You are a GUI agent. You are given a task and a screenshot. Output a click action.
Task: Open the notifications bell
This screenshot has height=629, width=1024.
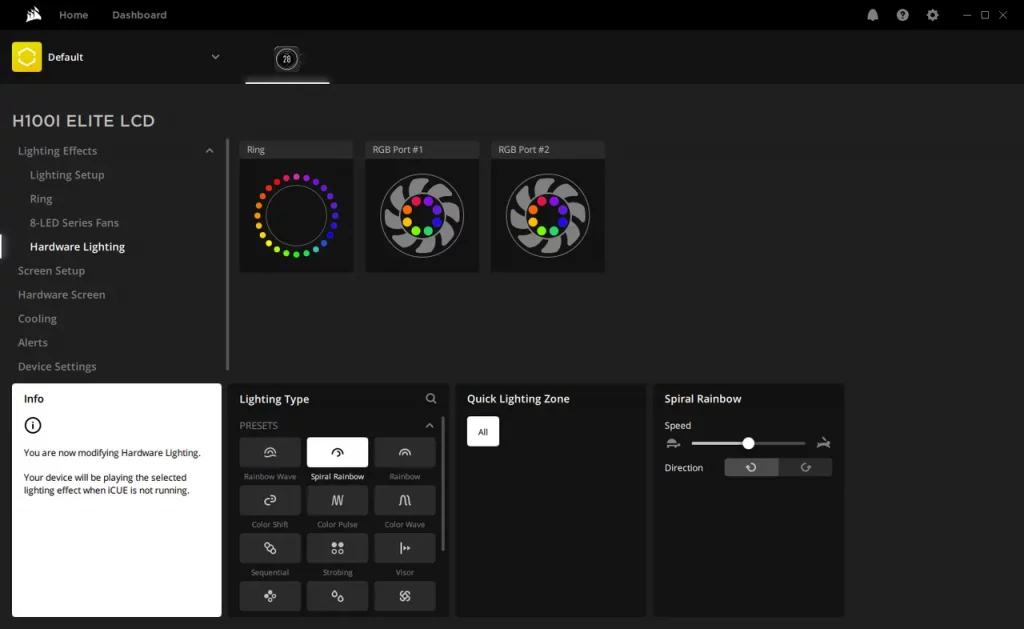coord(872,15)
